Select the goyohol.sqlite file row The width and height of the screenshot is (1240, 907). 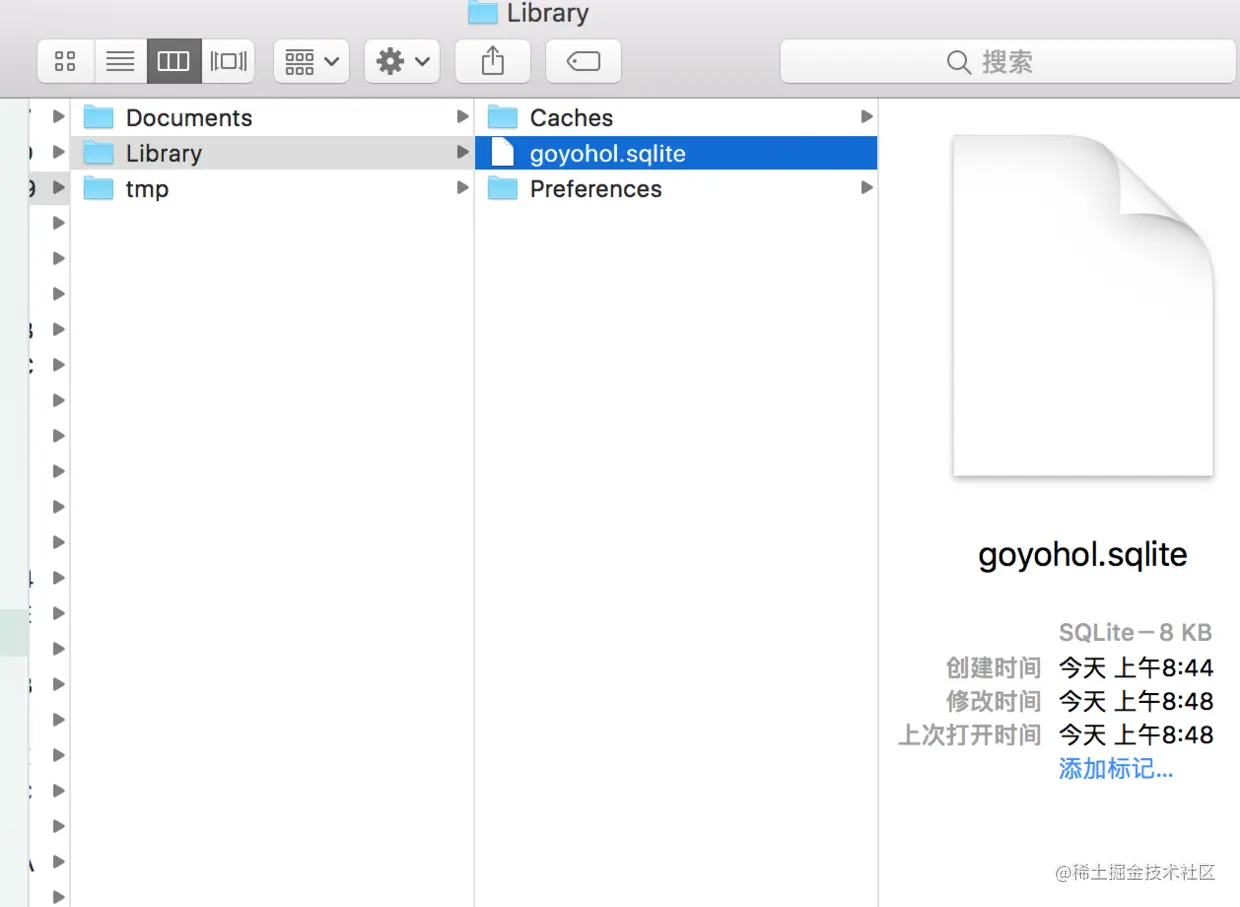tap(676, 153)
